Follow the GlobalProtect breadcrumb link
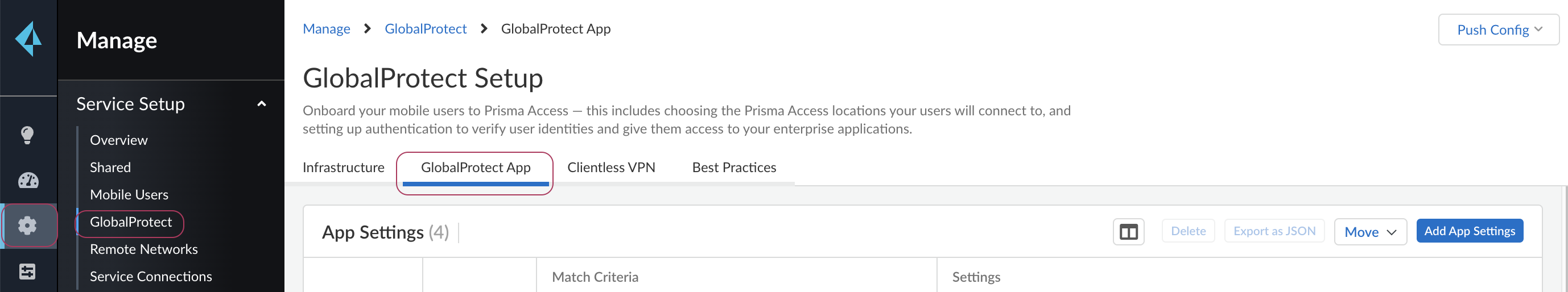This screenshot has width=1568, height=292. (x=426, y=28)
